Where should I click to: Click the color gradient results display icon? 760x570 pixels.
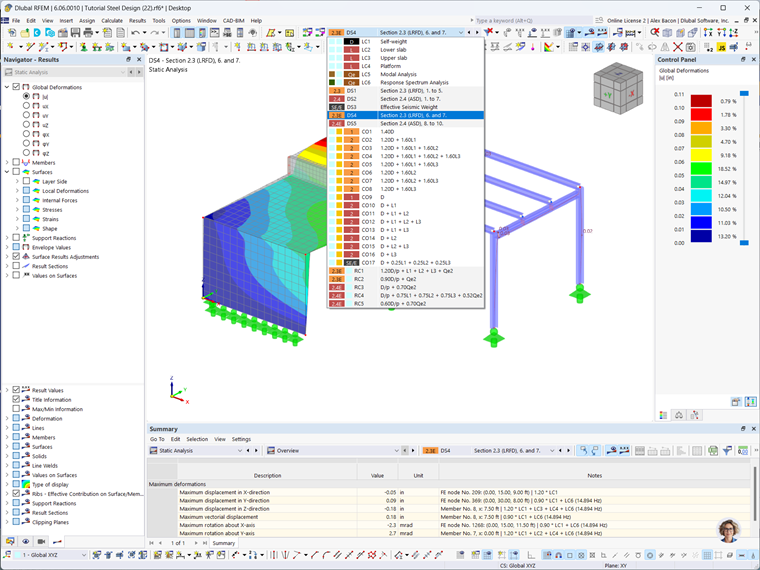click(549, 47)
